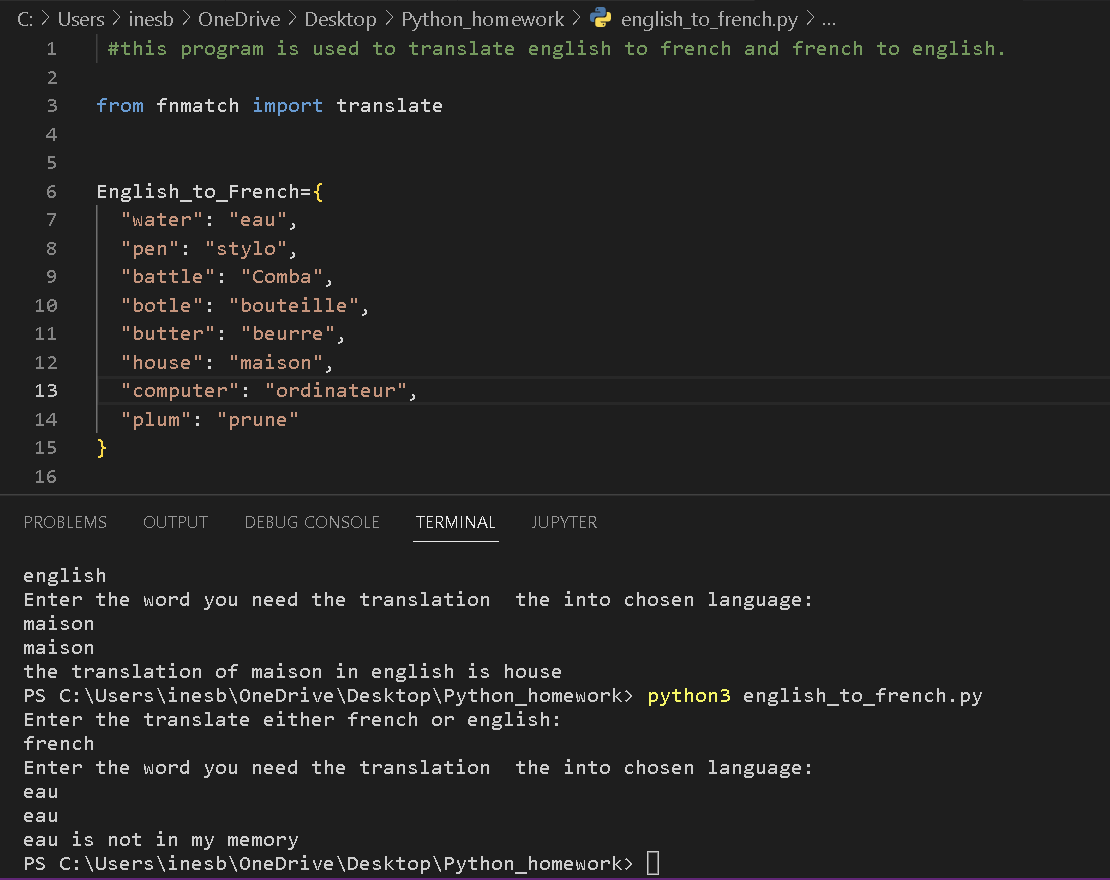
Task: Click the "Comba" value string
Action: pos(282,277)
